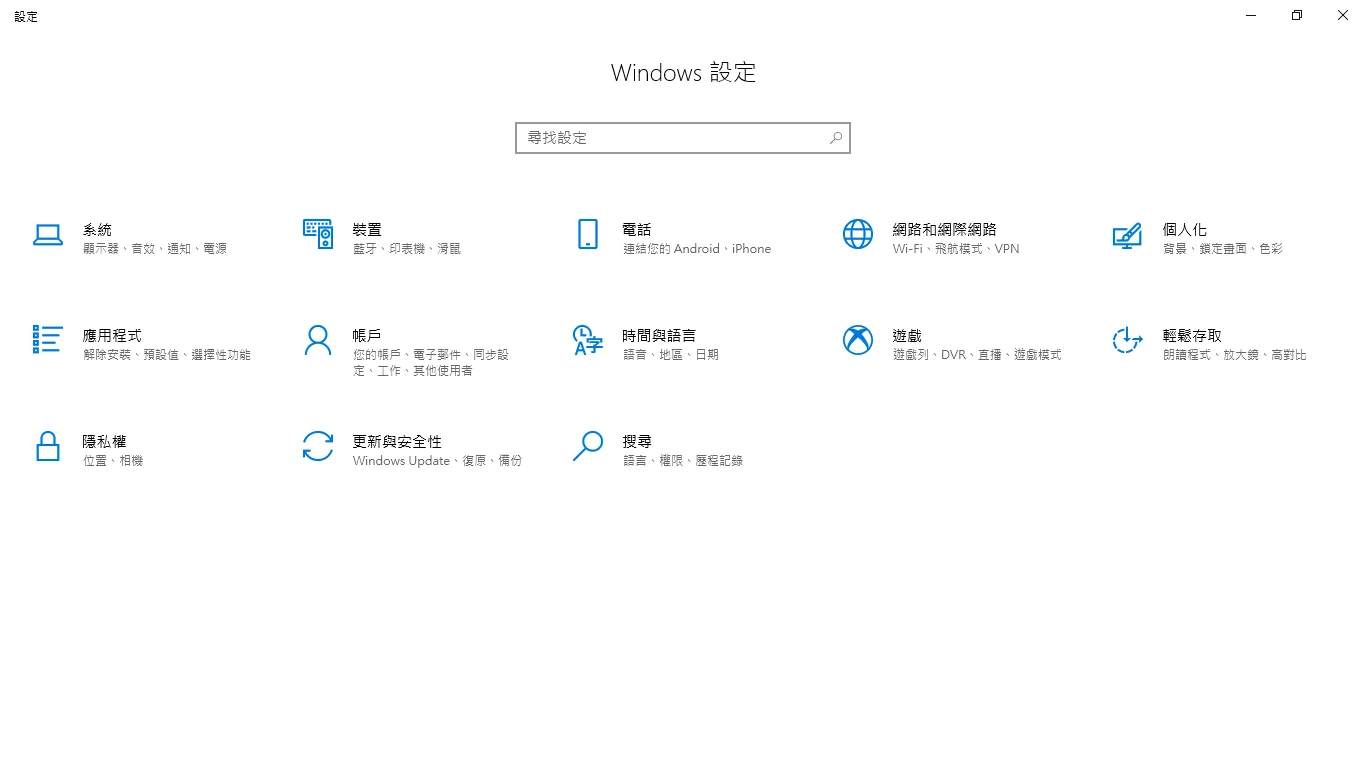Click the laptop icon for 系統
This screenshot has height=768, width=1366.
48,235
